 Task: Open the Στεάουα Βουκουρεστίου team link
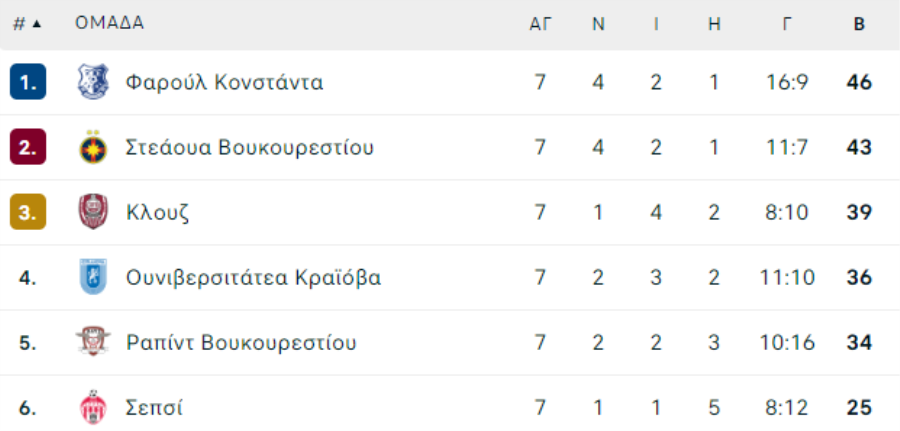[250, 148]
